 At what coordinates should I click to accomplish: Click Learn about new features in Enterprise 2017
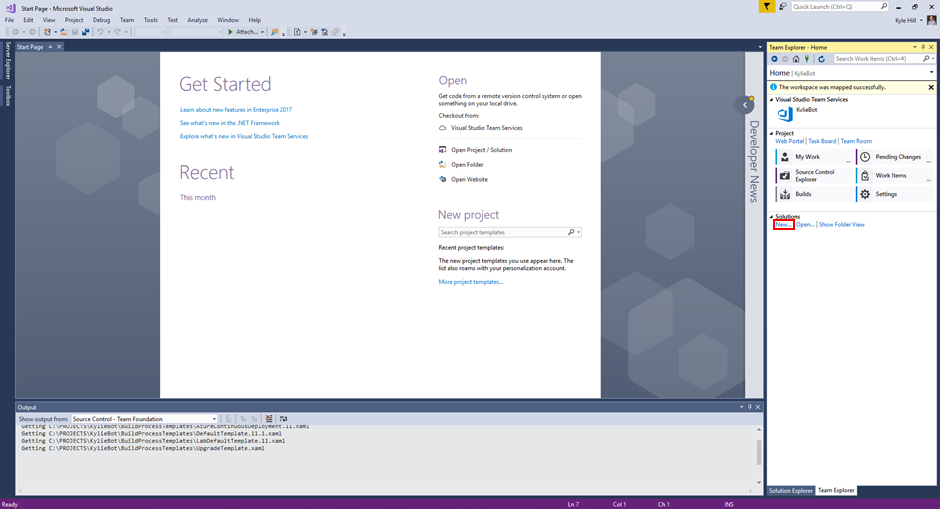pos(236,110)
